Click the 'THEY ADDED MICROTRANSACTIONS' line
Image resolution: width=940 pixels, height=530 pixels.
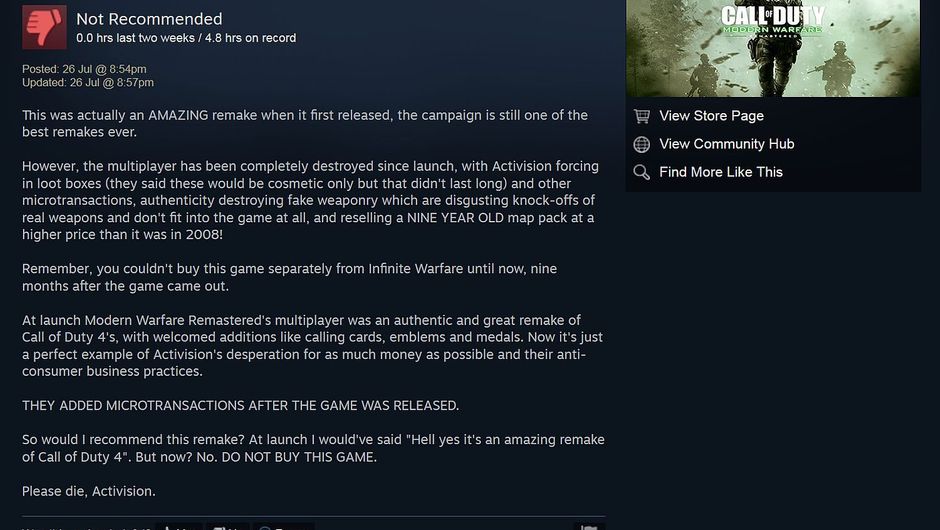[x=240, y=405]
